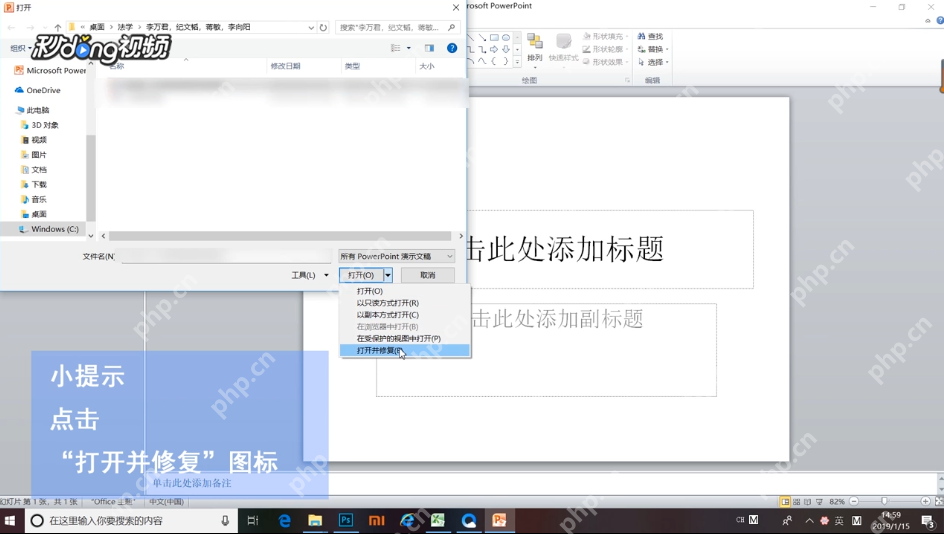
Task: Click the zoom slider handle
Action: coord(884,501)
